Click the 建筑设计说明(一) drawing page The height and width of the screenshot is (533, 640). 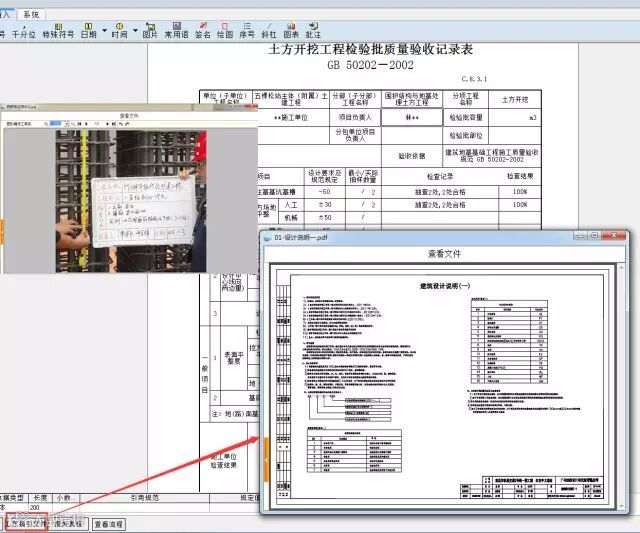point(445,387)
